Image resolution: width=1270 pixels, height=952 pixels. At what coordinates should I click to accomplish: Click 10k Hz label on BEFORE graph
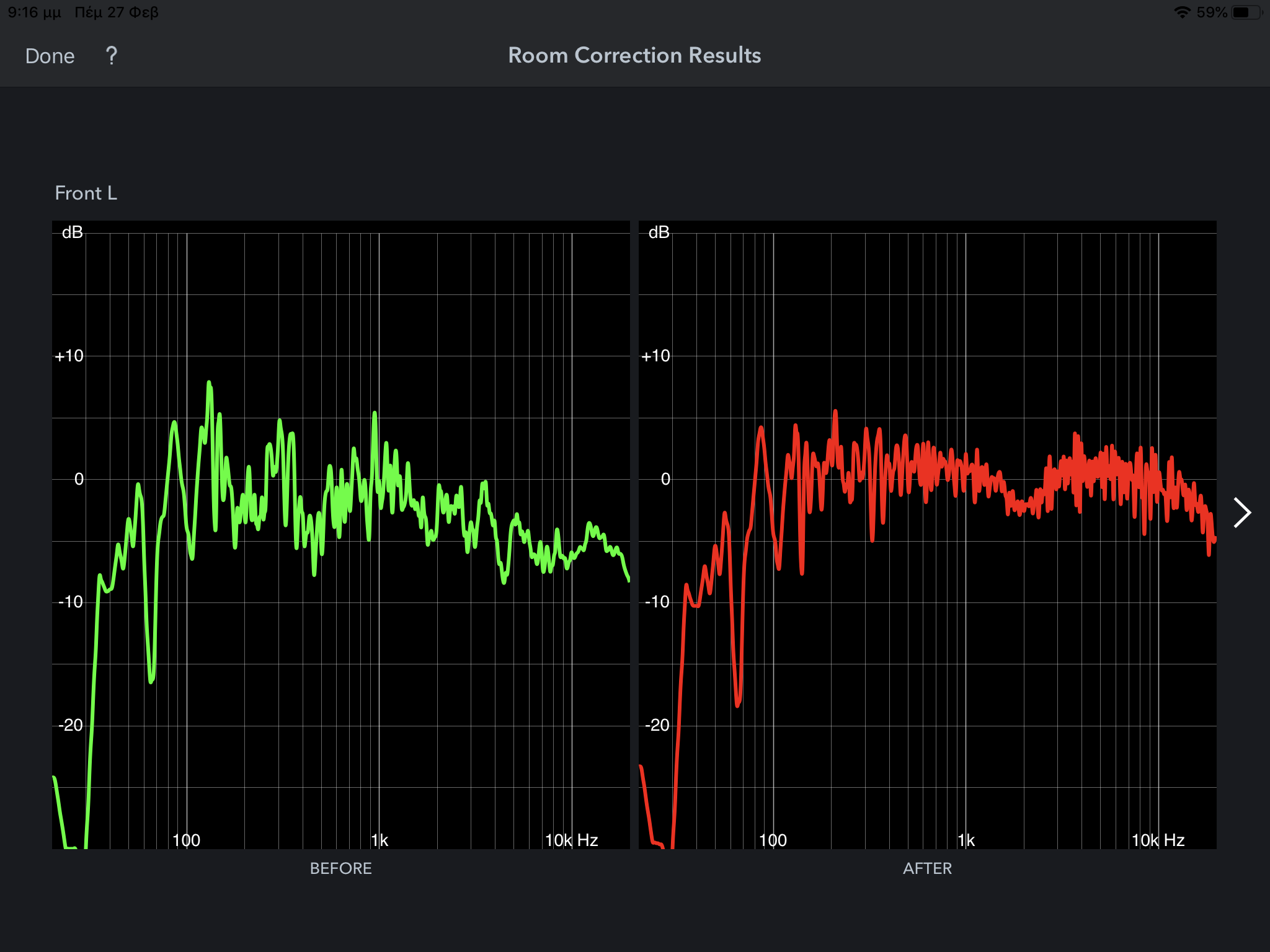pyautogui.click(x=571, y=840)
